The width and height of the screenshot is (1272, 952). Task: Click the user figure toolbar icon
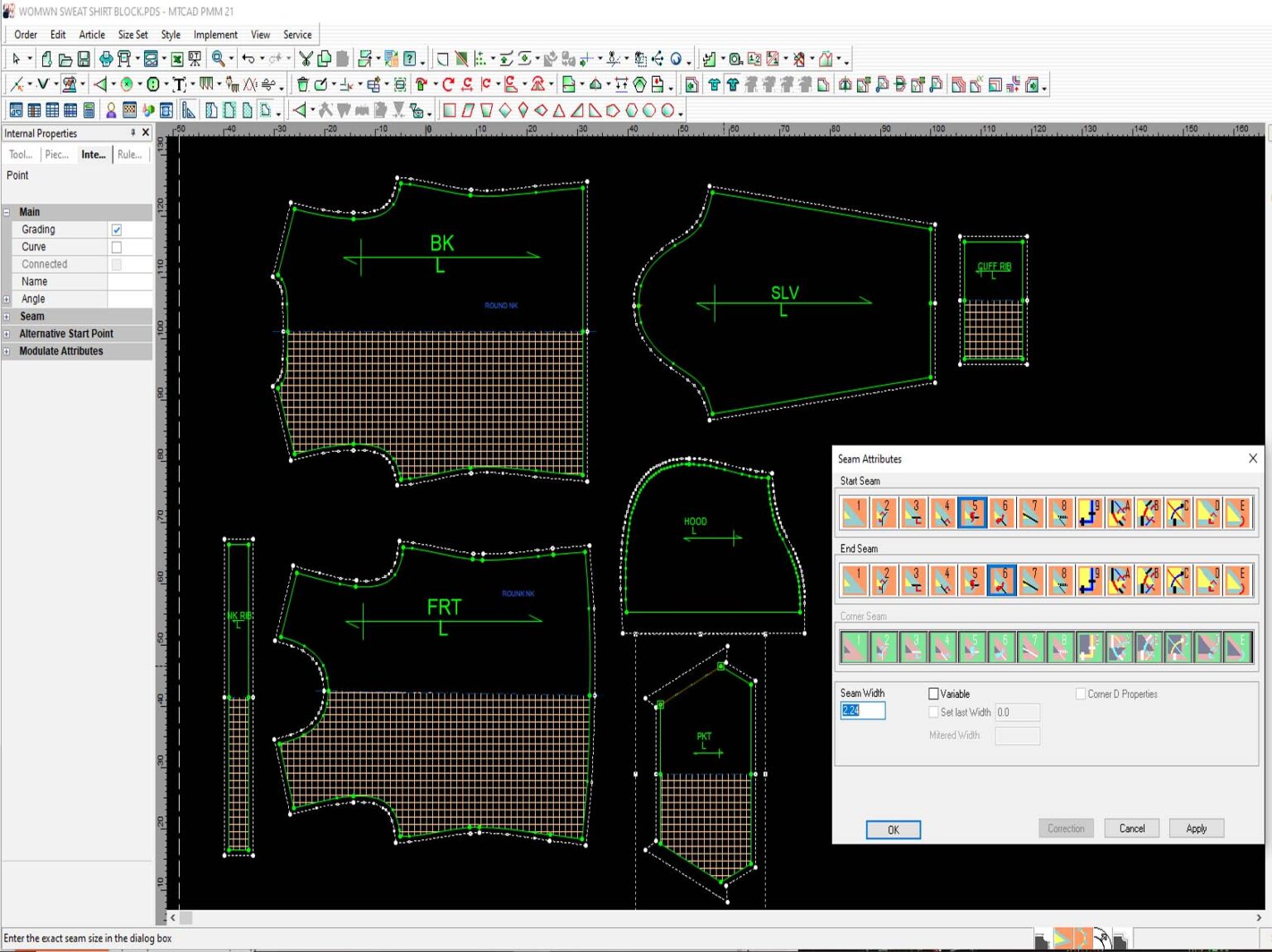[110, 110]
